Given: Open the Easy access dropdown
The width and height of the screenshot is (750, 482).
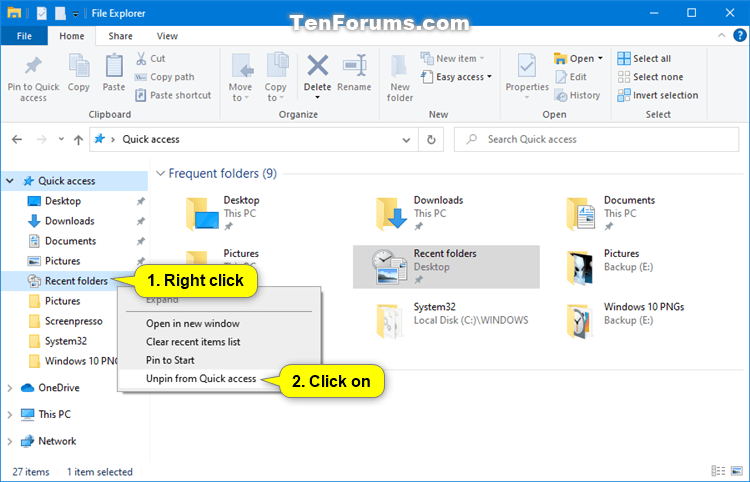Looking at the screenshot, I should click(x=456, y=77).
